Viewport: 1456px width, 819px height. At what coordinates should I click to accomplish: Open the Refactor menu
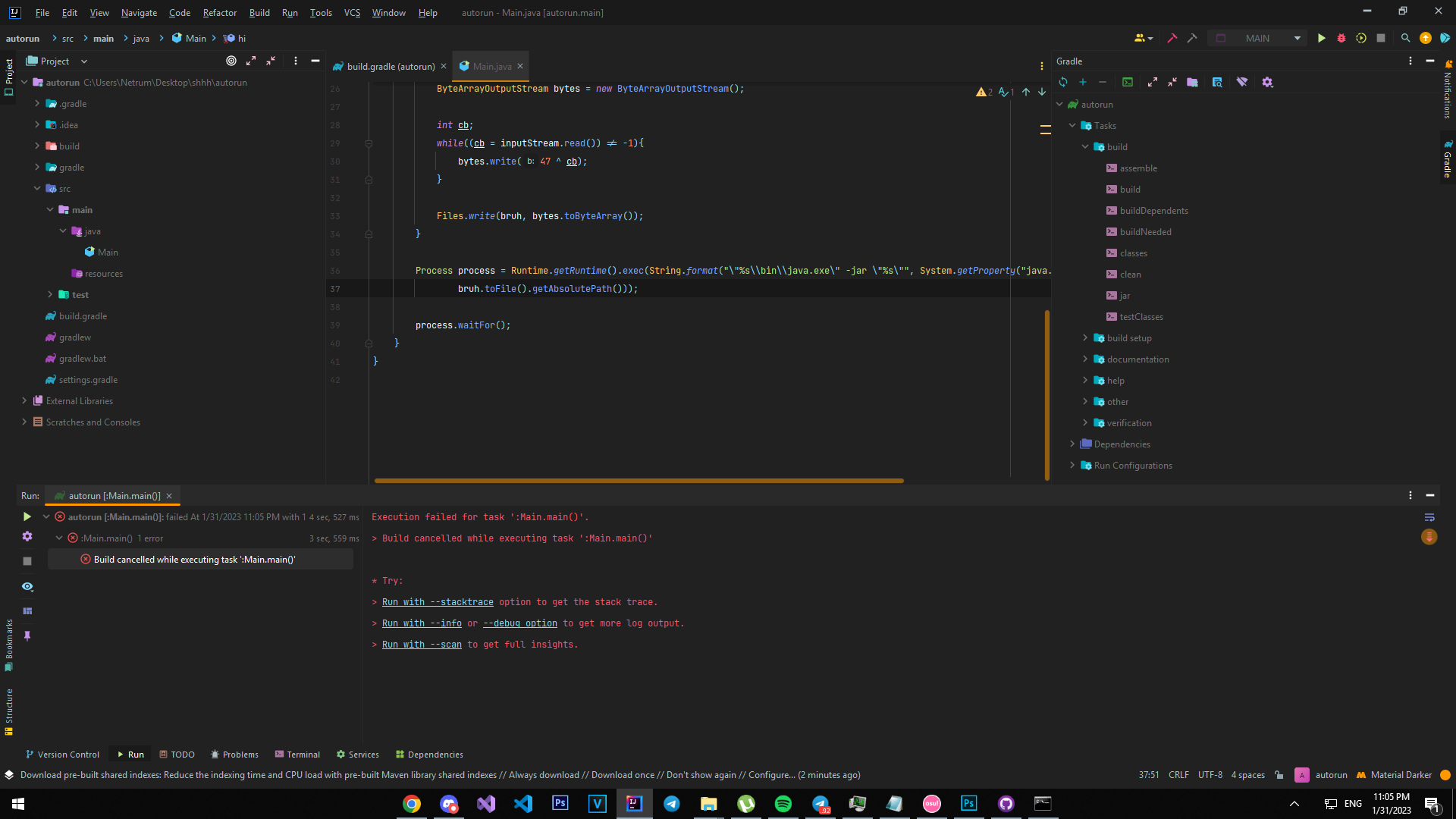(x=219, y=12)
